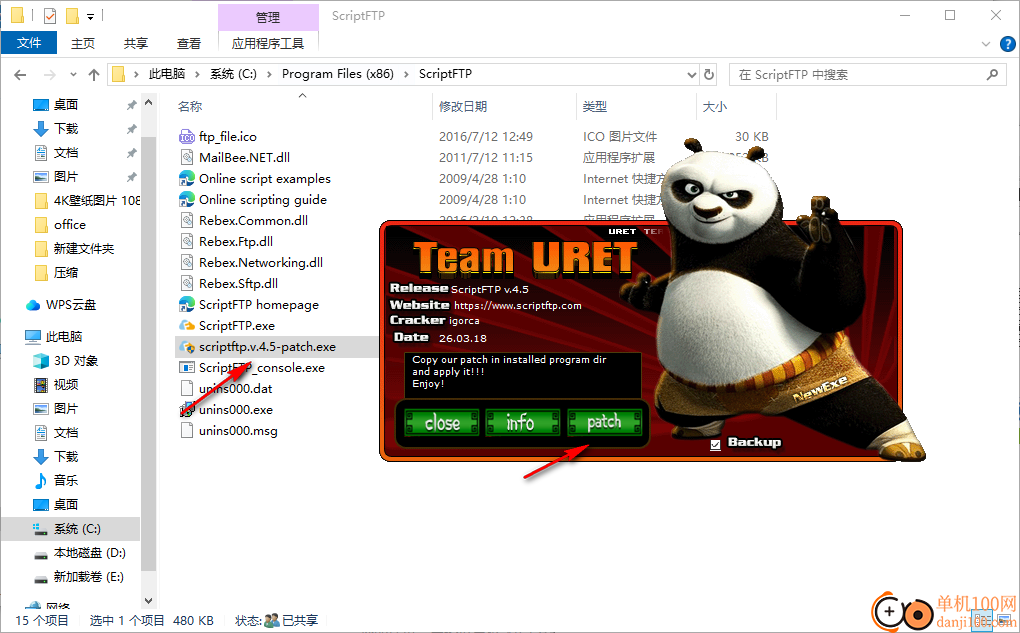Viewport: 1020px width, 633px height.
Task: Select Online scripting guide shortcut icon
Action: point(187,199)
